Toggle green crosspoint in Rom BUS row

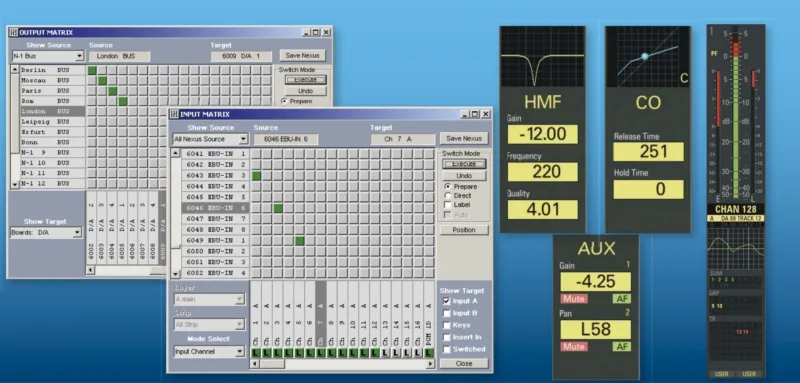(123, 101)
